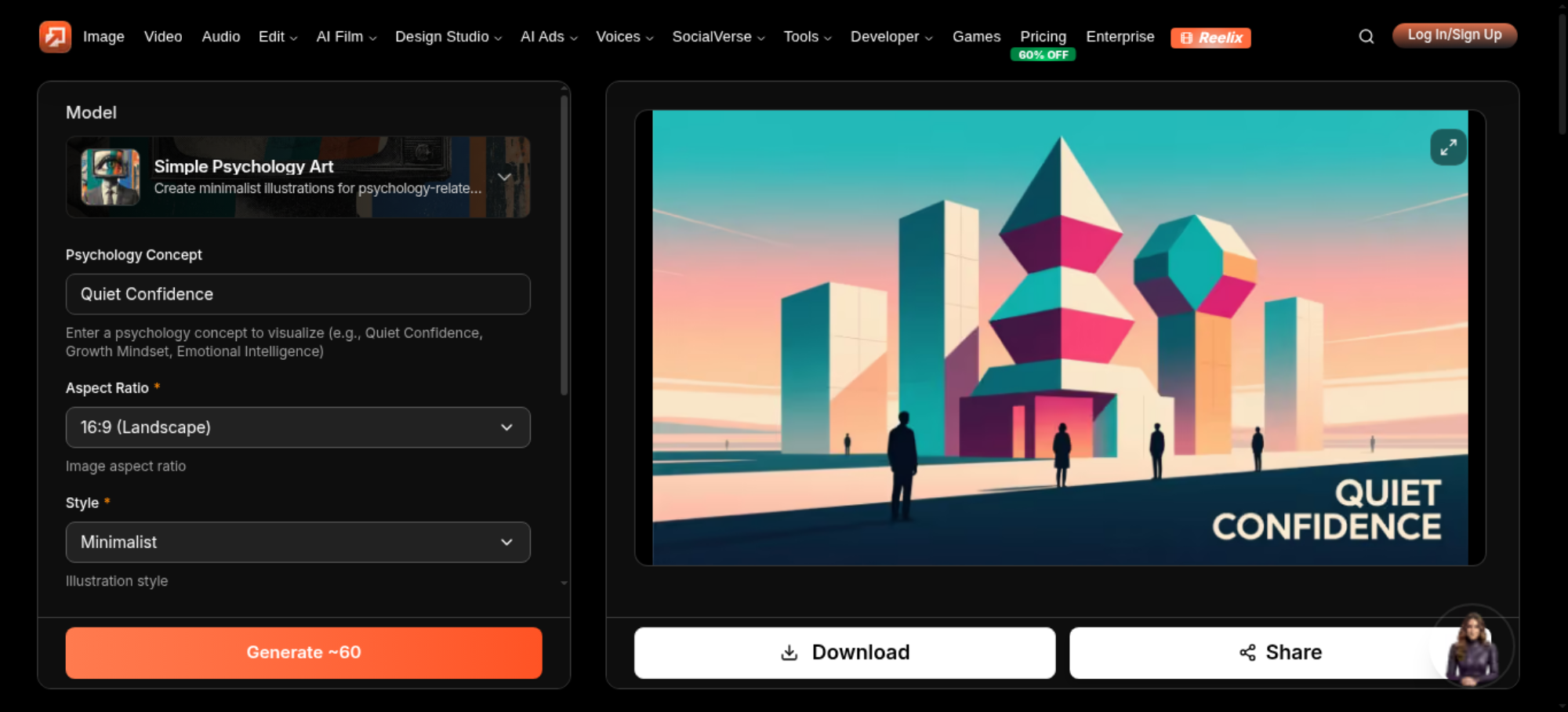
Task: Click the generated Quiet Confidence image
Action: pos(1060,338)
